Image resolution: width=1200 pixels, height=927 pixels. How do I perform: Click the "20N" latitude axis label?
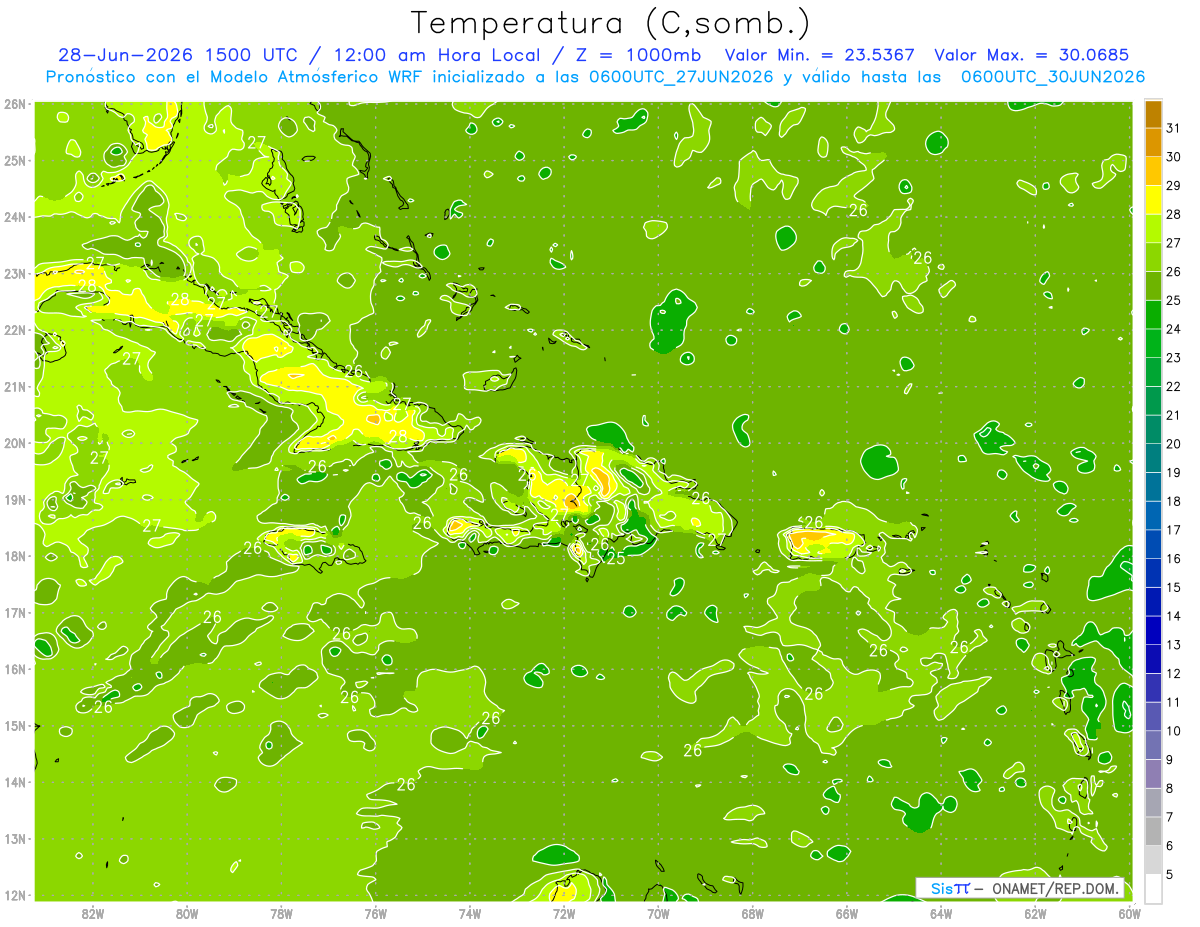point(15,443)
